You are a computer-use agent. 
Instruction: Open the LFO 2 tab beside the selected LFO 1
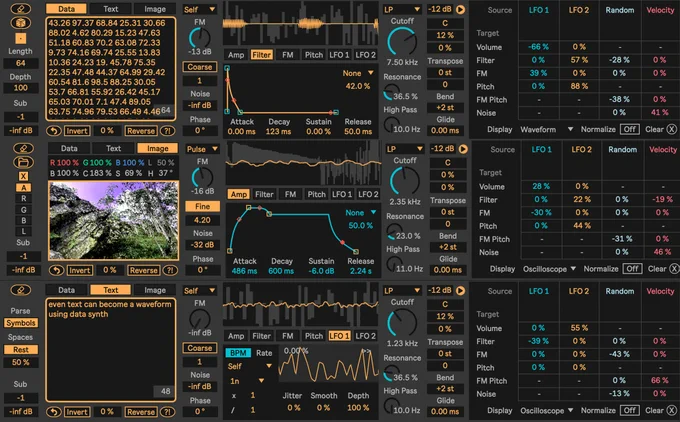(366, 336)
